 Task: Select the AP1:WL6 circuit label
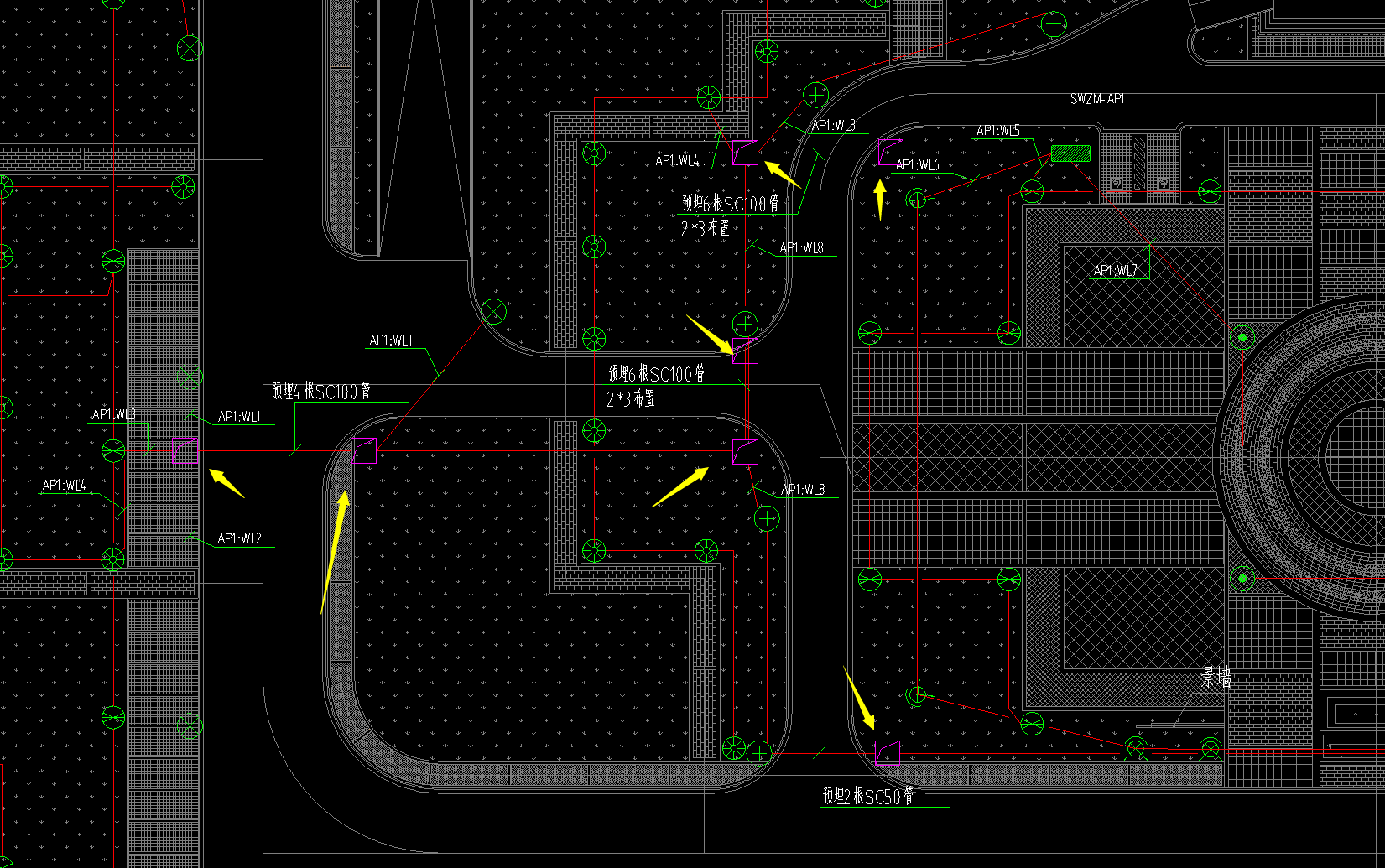tap(917, 165)
